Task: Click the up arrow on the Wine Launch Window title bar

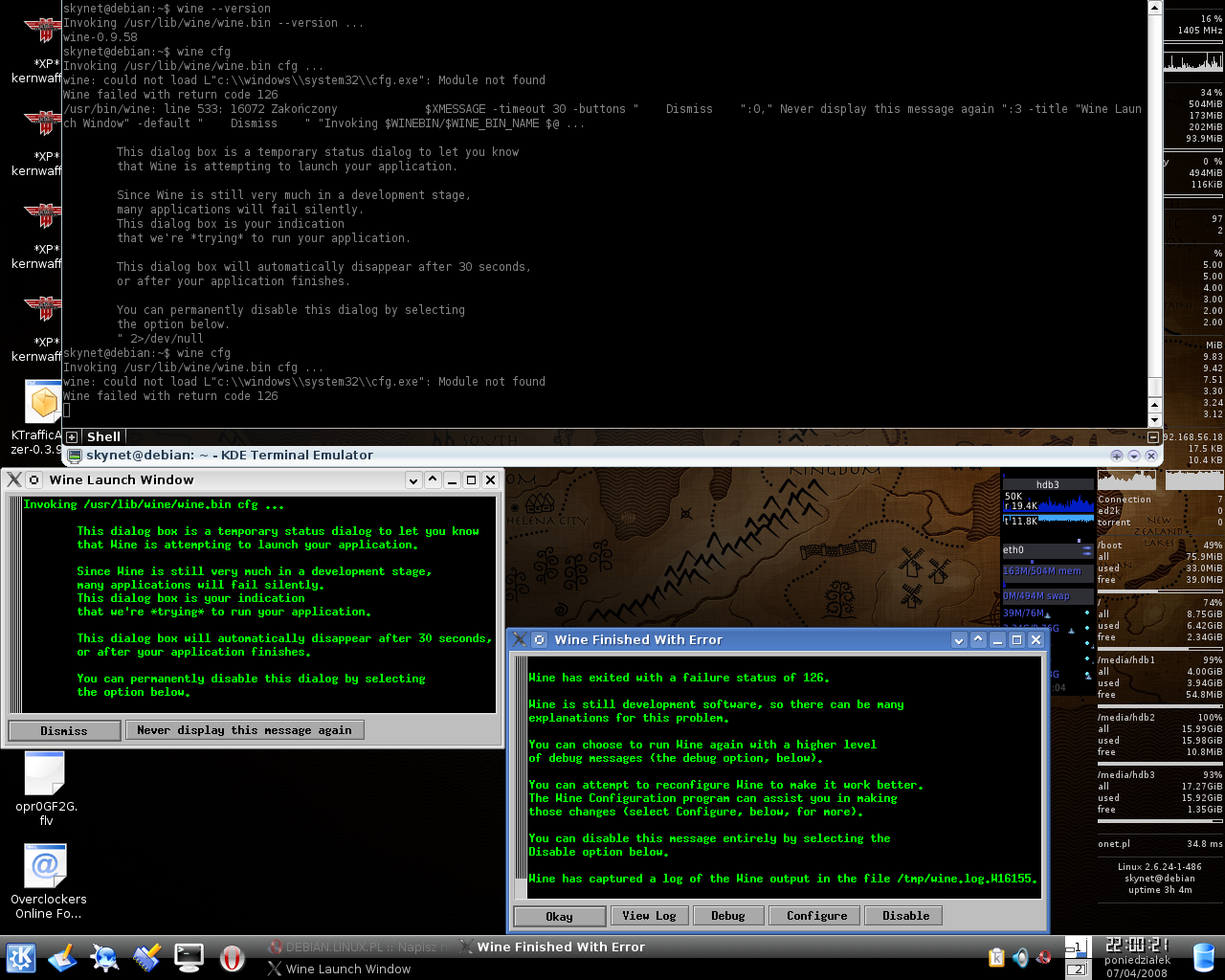Action: [433, 480]
